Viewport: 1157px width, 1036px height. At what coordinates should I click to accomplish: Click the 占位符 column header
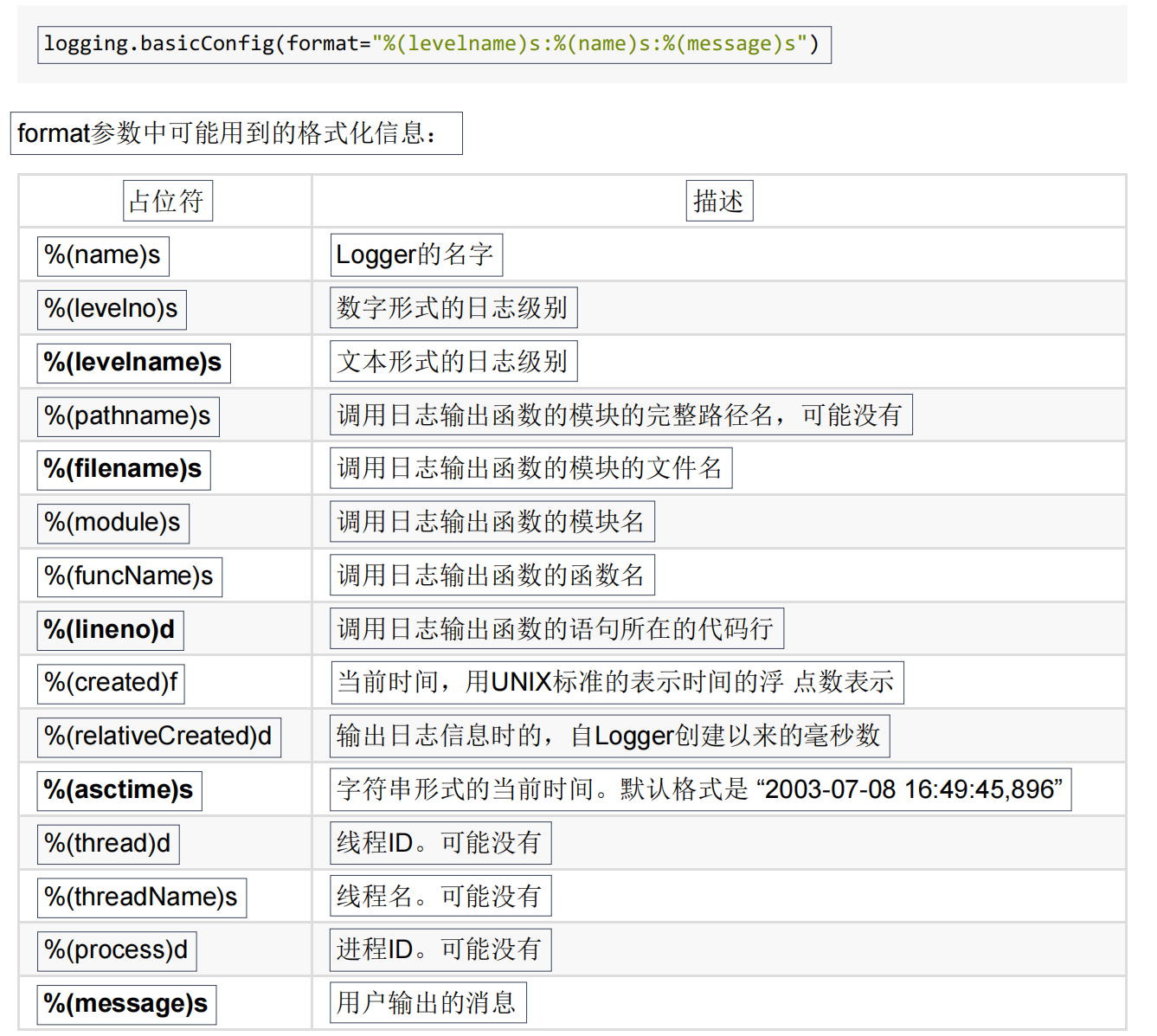pos(167,202)
